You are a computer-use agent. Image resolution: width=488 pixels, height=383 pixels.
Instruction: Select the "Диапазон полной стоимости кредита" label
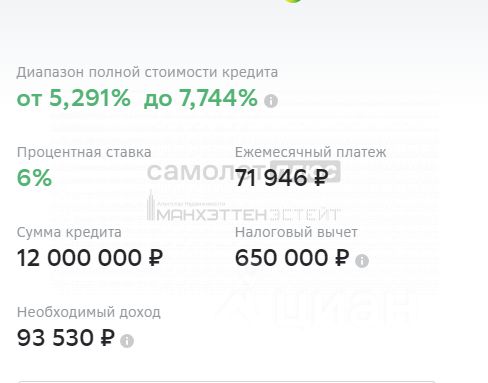(147, 72)
